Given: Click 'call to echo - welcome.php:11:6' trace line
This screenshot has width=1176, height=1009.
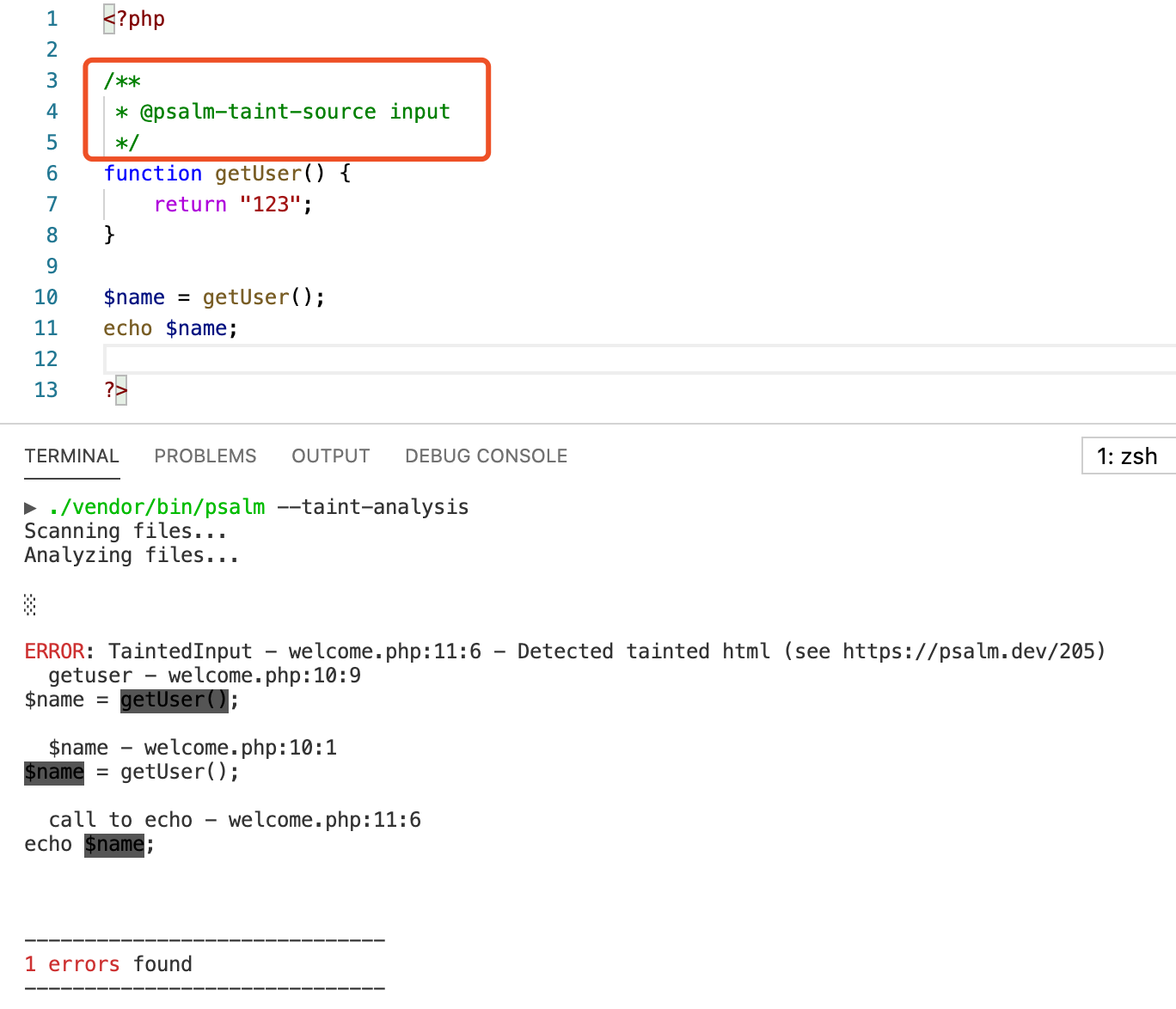Looking at the screenshot, I should tap(235, 820).
